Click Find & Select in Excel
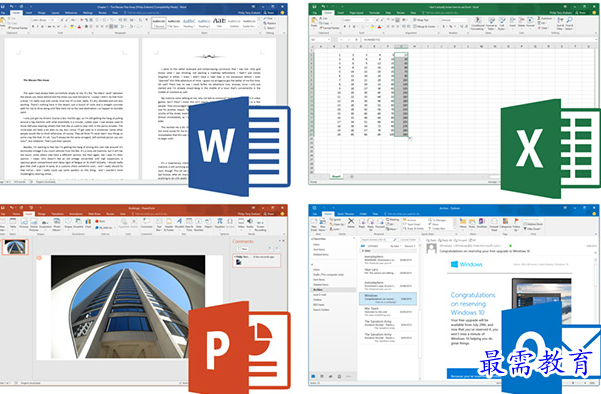This screenshot has height=394, width=601. [x=569, y=24]
